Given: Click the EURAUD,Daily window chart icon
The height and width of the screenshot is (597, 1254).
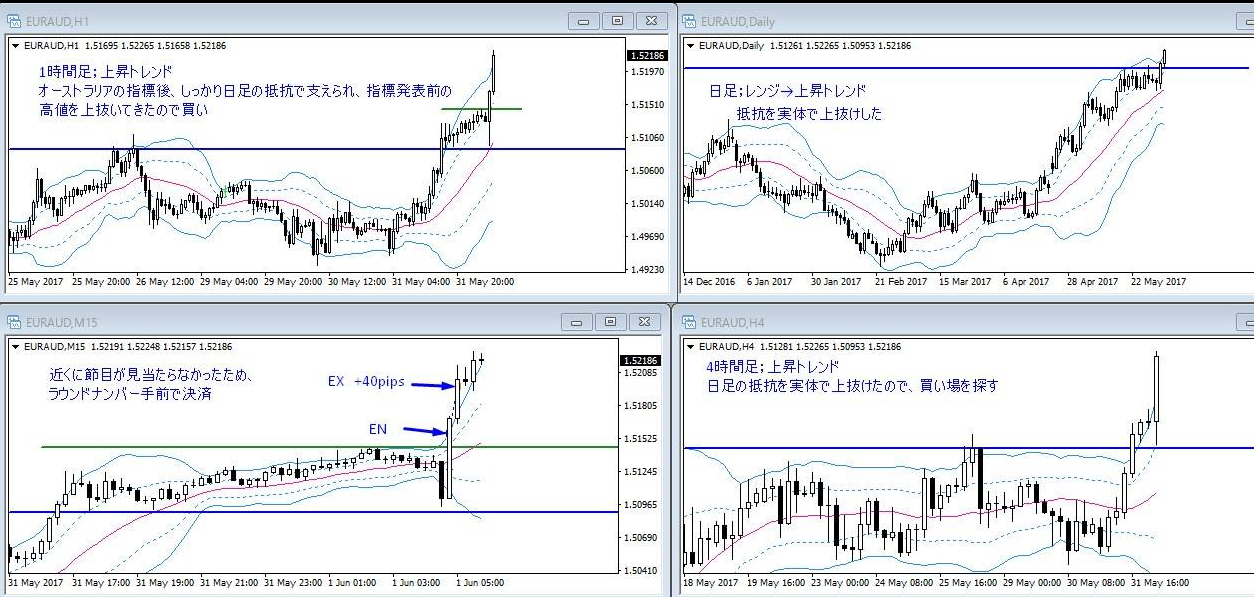Looking at the screenshot, I should pyautogui.click(x=690, y=20).
